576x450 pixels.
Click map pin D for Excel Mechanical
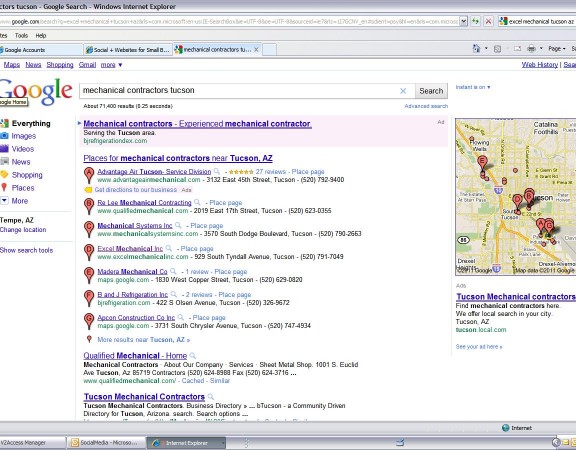coord(89,252)
